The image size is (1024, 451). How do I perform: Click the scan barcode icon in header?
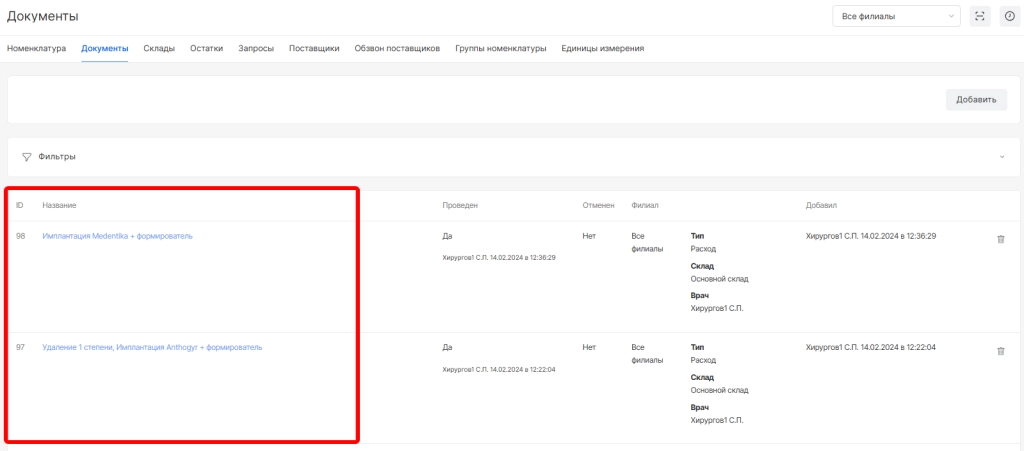pyautogui.click(x=979, y=16)
